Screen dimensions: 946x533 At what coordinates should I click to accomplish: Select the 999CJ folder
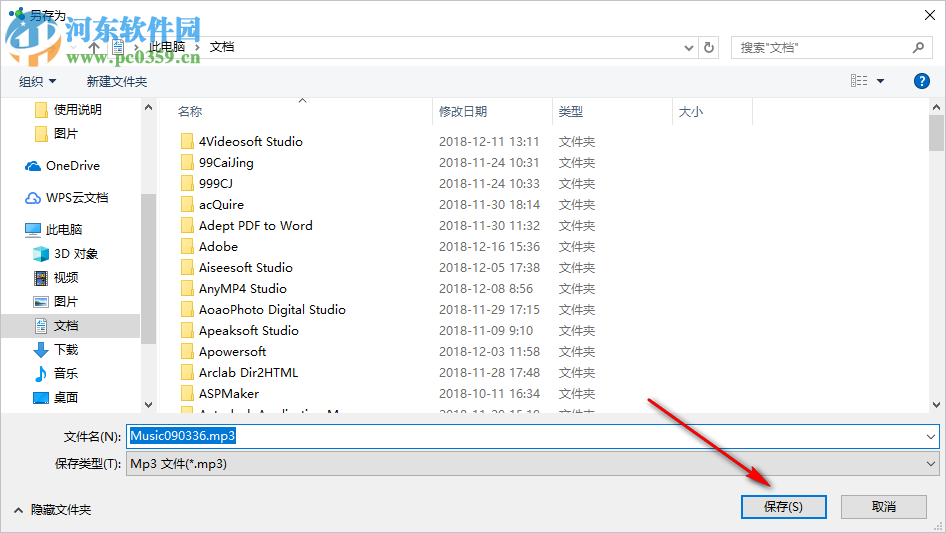(x=216, y=184)
